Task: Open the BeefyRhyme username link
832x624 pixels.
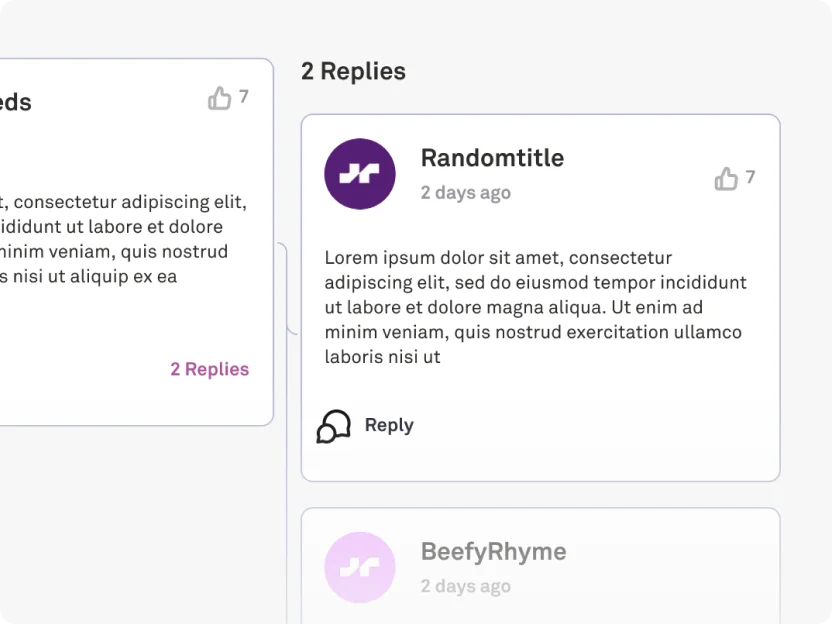Action: pyautogui.click(x=493, y=552)
